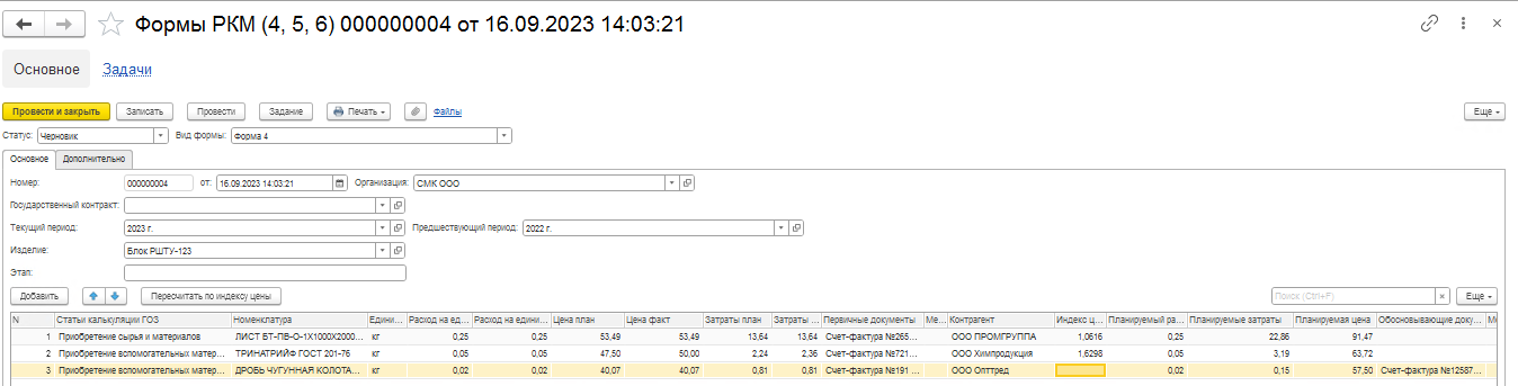Switch to the Дополнительно tab
Screen dimensions: 1518x387
tap(94, 158)
